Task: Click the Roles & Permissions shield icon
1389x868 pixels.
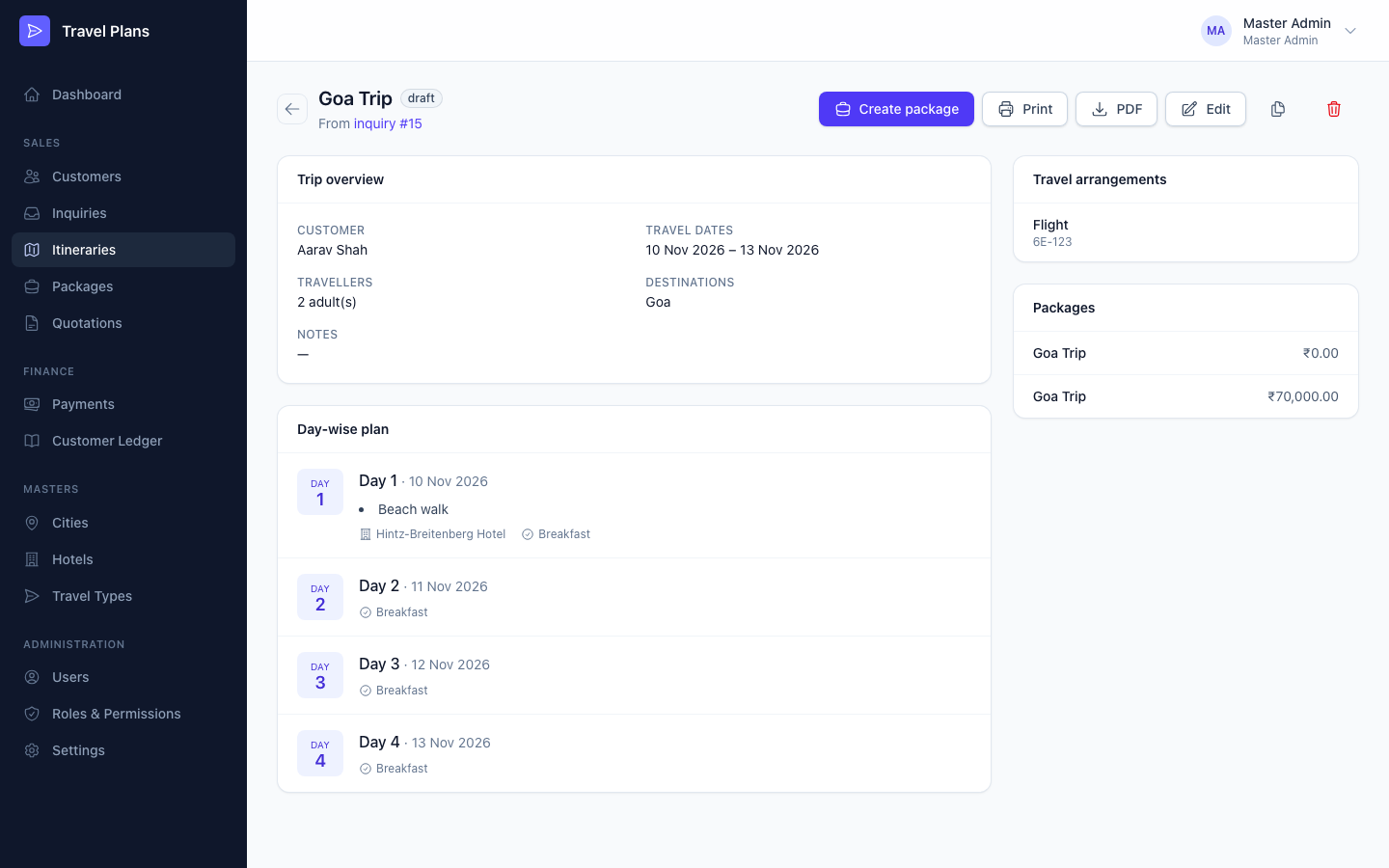Action: (x=32, y=714)
